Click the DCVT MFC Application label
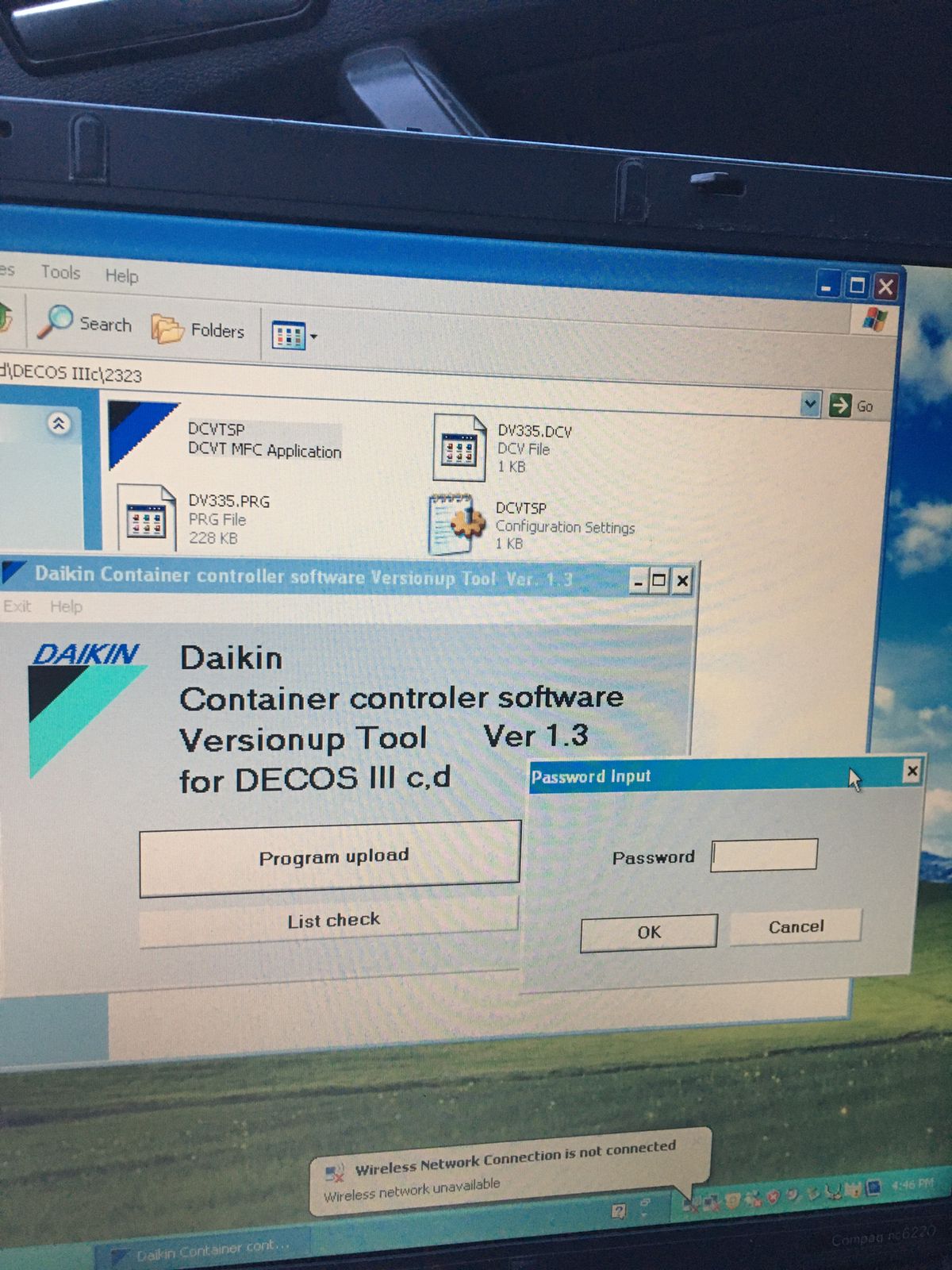Viewport: 952px width, 1270px height. point(265,450)
